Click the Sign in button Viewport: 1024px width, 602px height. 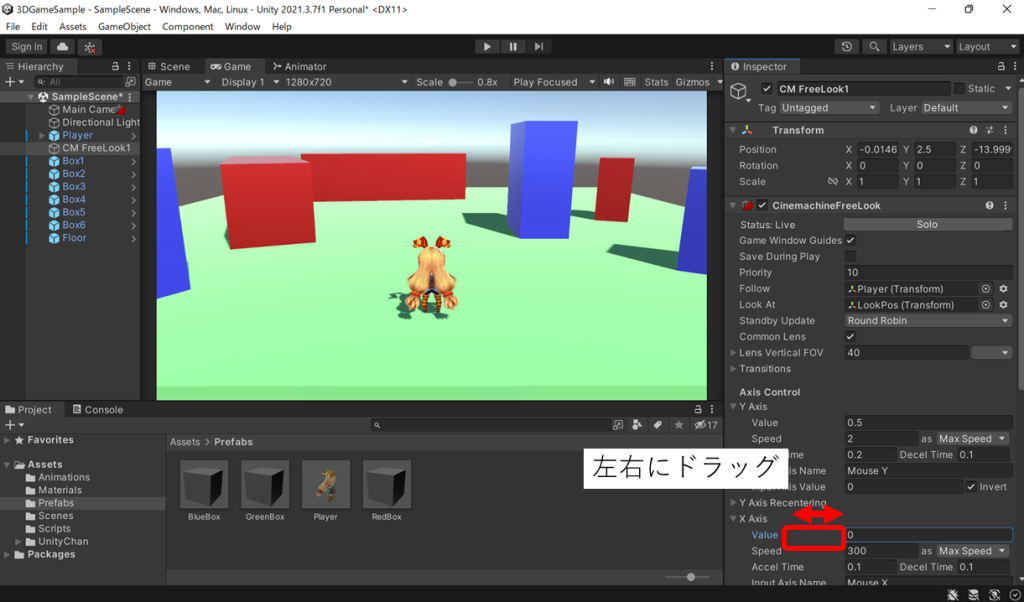coord(25,46)
